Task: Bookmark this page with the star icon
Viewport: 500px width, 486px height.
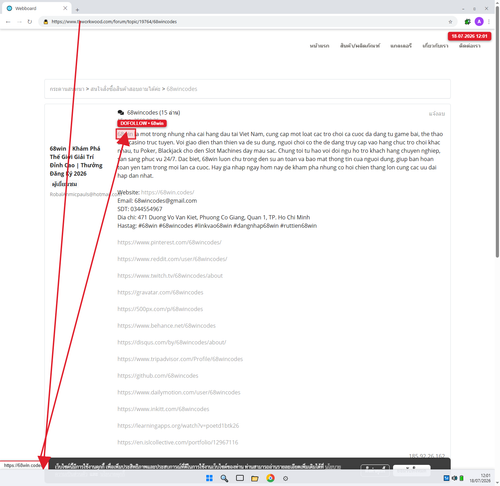Action: (450, 22)
